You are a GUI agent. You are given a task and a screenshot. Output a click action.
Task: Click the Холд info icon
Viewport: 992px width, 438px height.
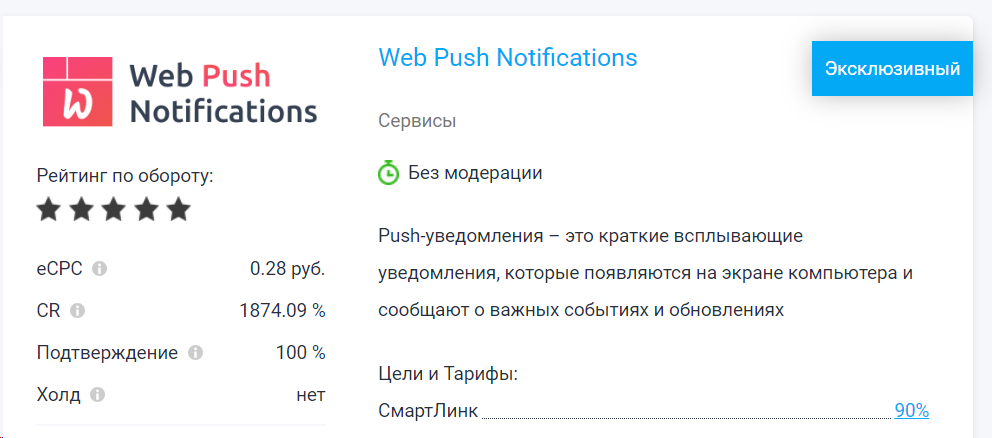97,395
